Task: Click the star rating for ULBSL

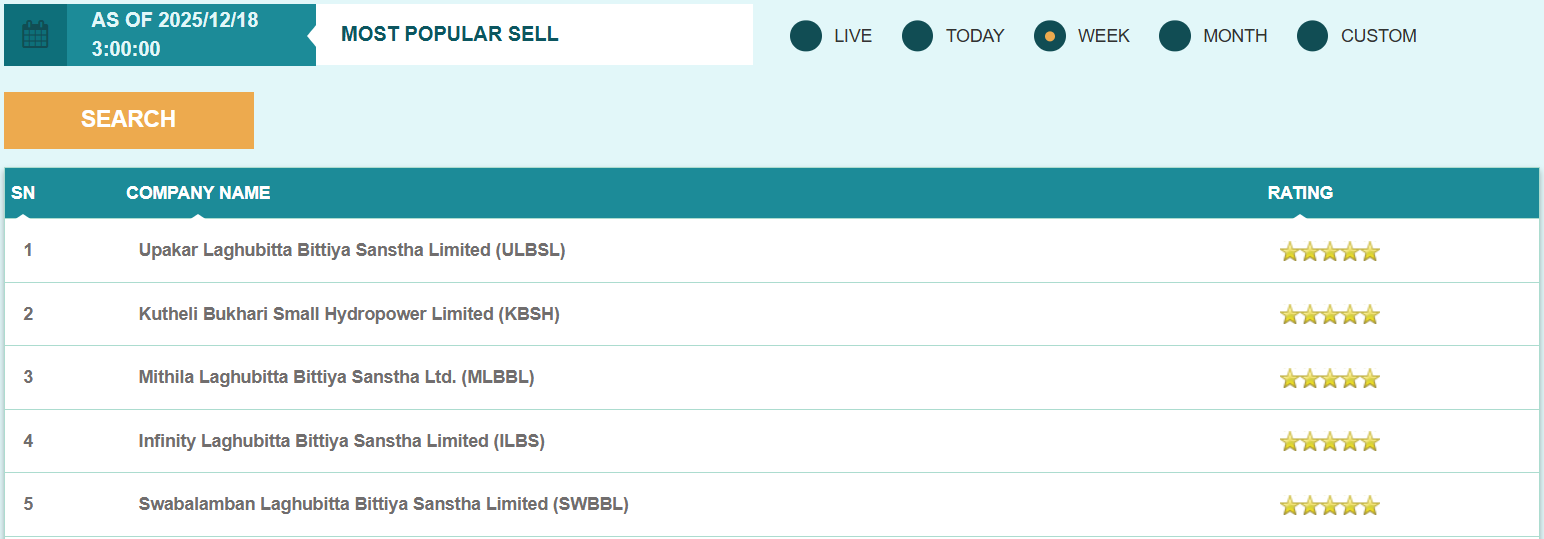Action: pos(1329,252)
